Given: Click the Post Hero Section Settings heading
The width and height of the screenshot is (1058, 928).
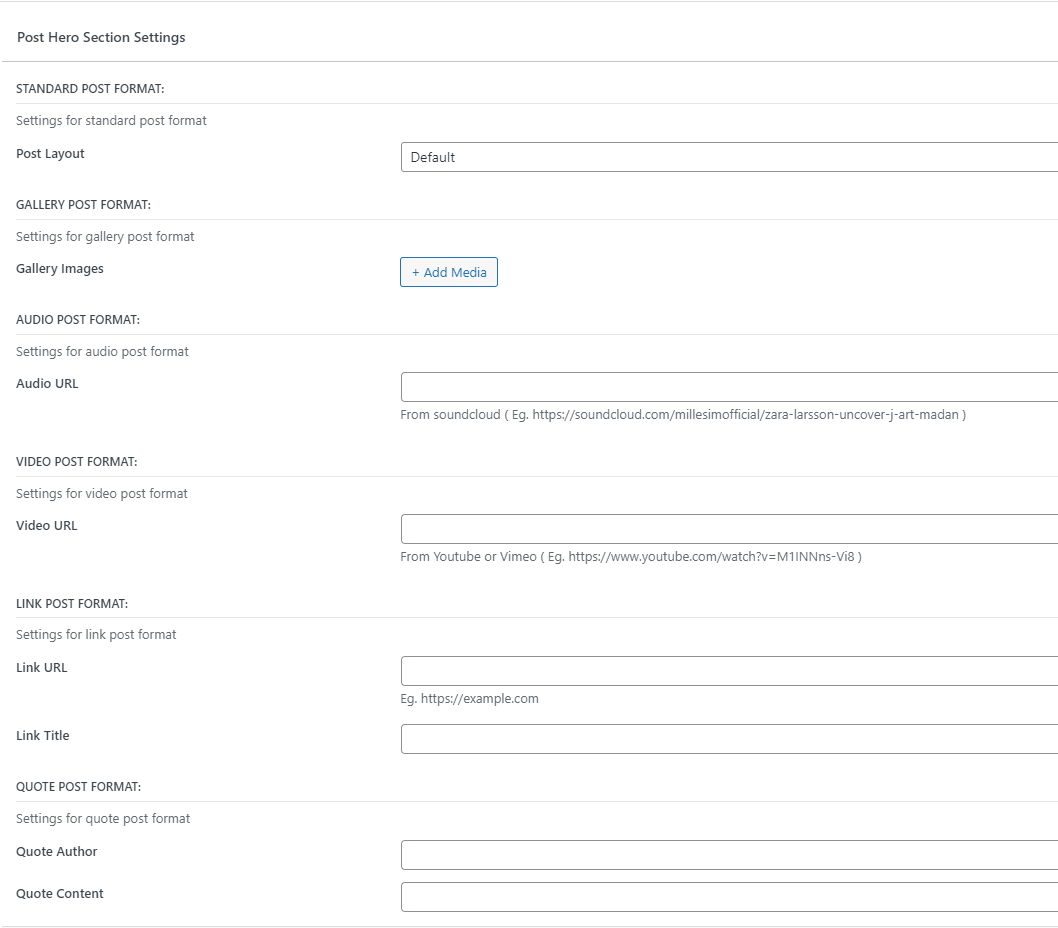Looking at the screenshot, I should [x=101, y=38].
